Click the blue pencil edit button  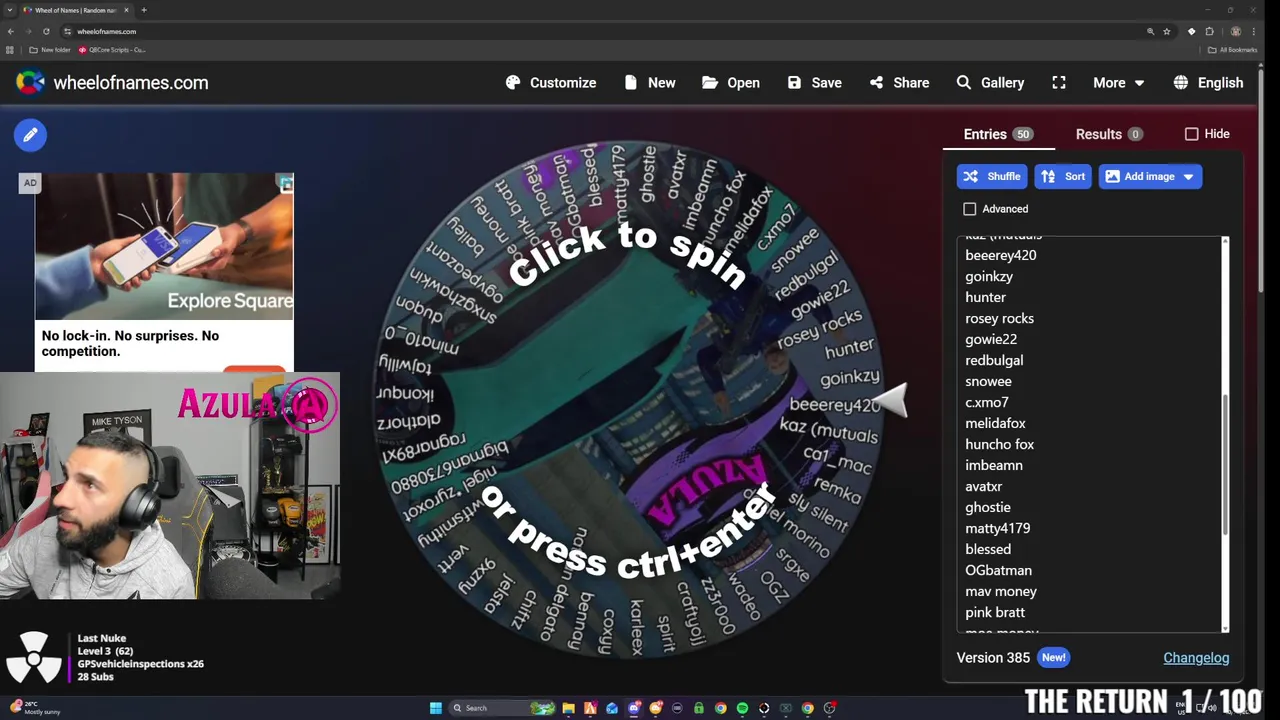pyautogui.click(x=30, y=135)
